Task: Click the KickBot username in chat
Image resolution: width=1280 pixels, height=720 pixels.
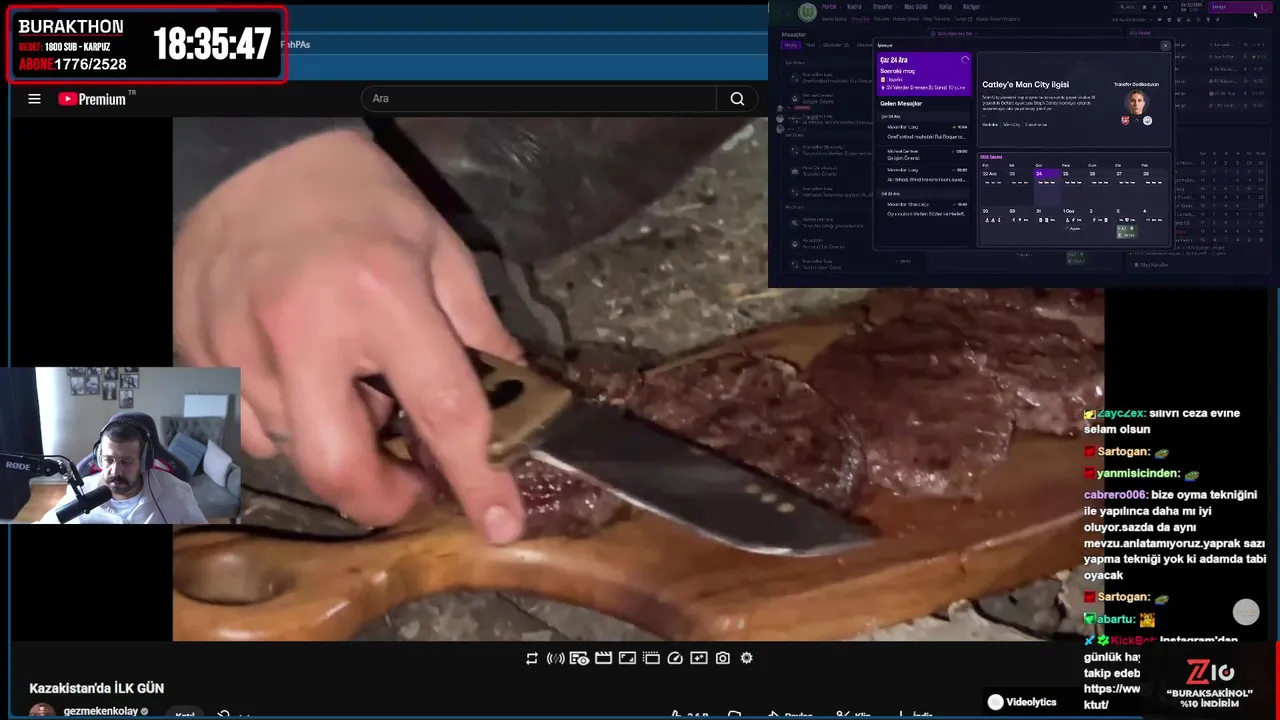Action: pos(1132,640)
